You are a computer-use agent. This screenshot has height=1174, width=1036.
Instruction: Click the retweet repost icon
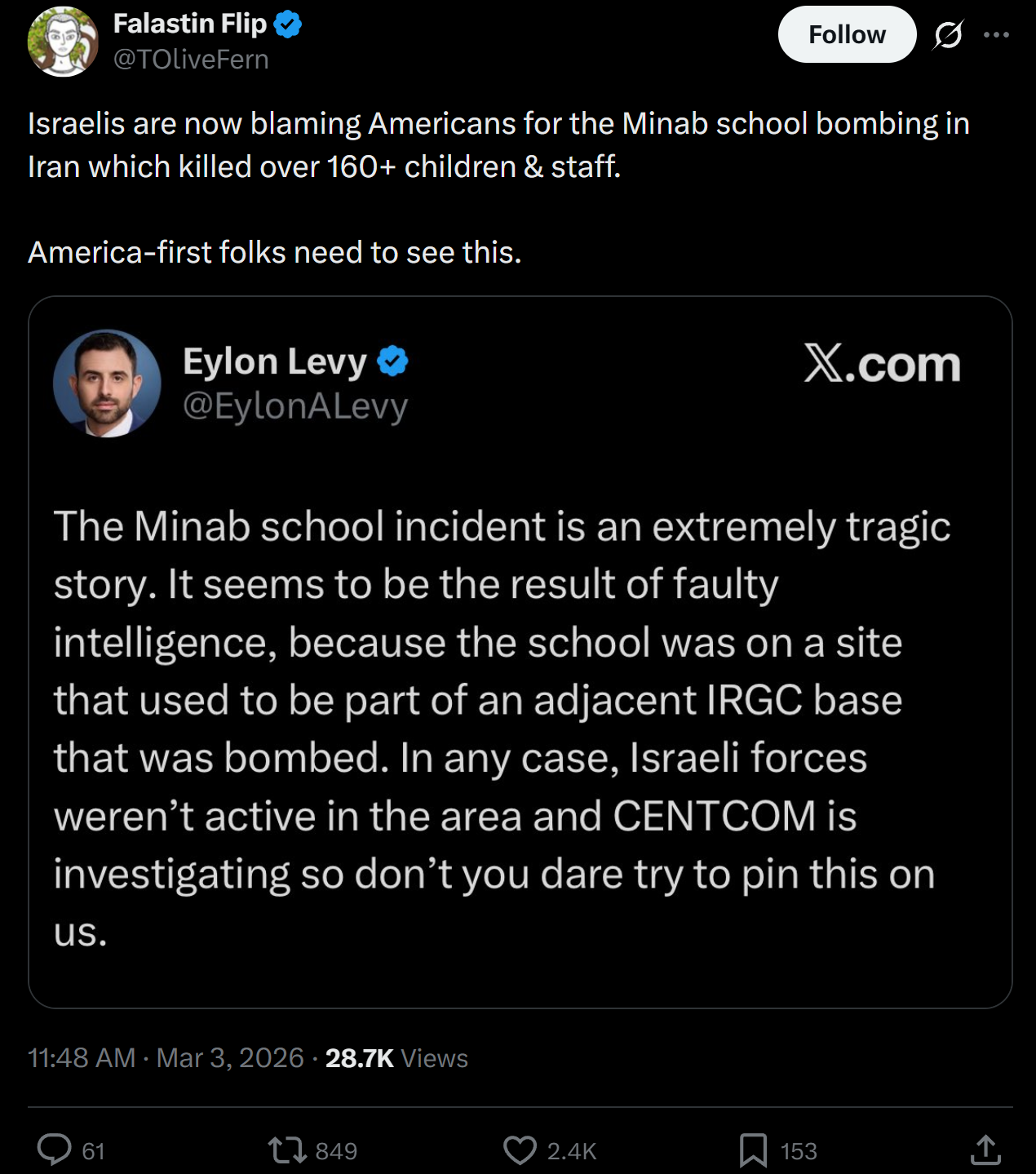click(x=287, y=1150)
